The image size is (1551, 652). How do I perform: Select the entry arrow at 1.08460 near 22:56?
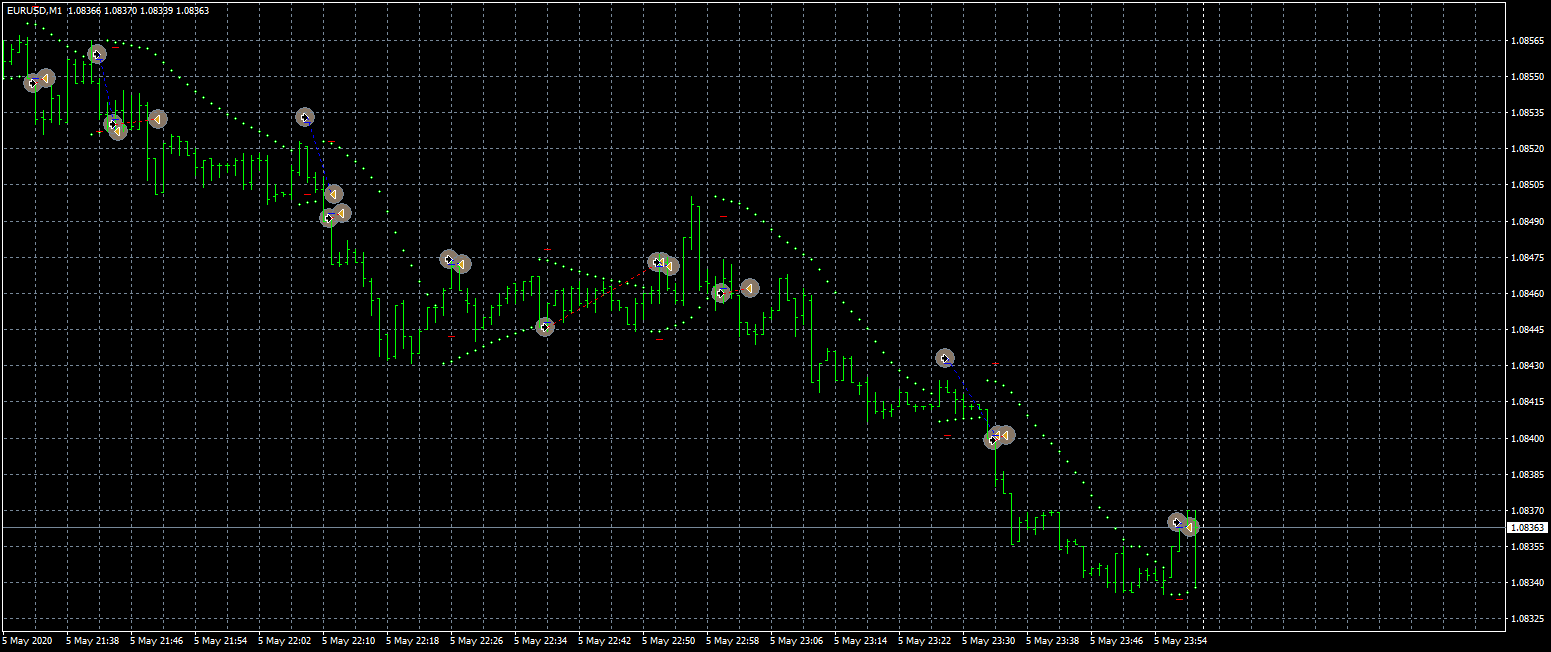click(x=721, y=293)
